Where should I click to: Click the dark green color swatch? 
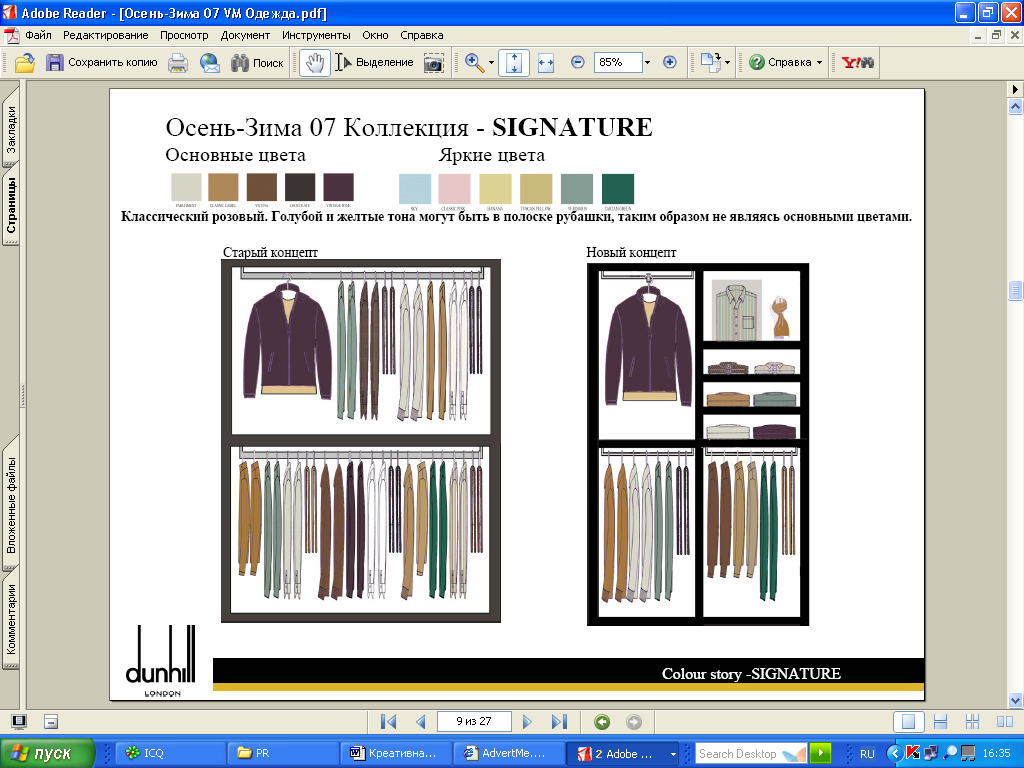[x=618, y=189]
